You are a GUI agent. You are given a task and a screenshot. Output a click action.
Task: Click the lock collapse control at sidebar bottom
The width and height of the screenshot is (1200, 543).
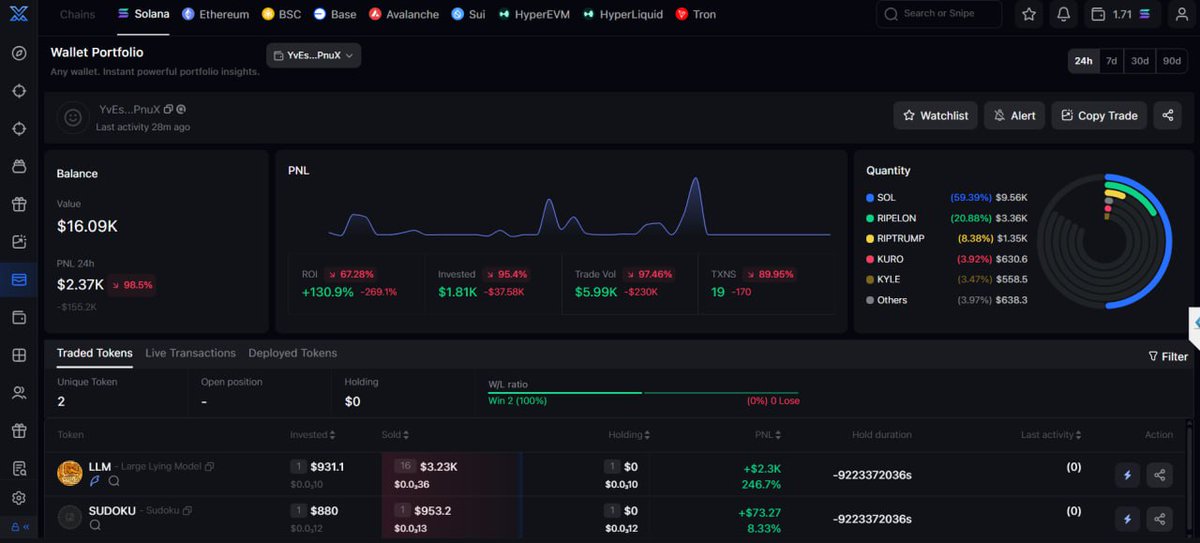[x=19, y=527]
